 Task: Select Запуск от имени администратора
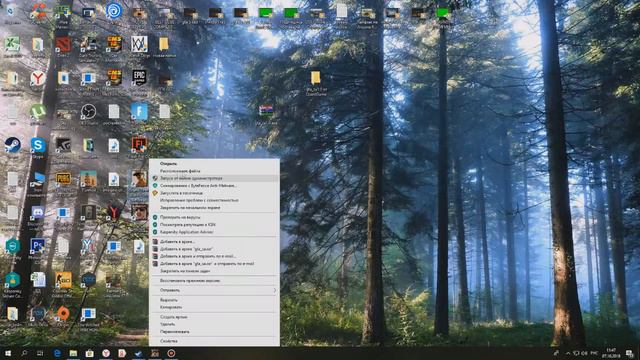(x=215, y=178)
